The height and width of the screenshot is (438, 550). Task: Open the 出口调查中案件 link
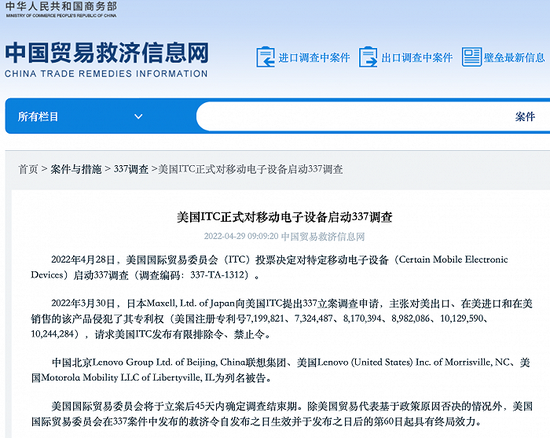click(417, 58)
